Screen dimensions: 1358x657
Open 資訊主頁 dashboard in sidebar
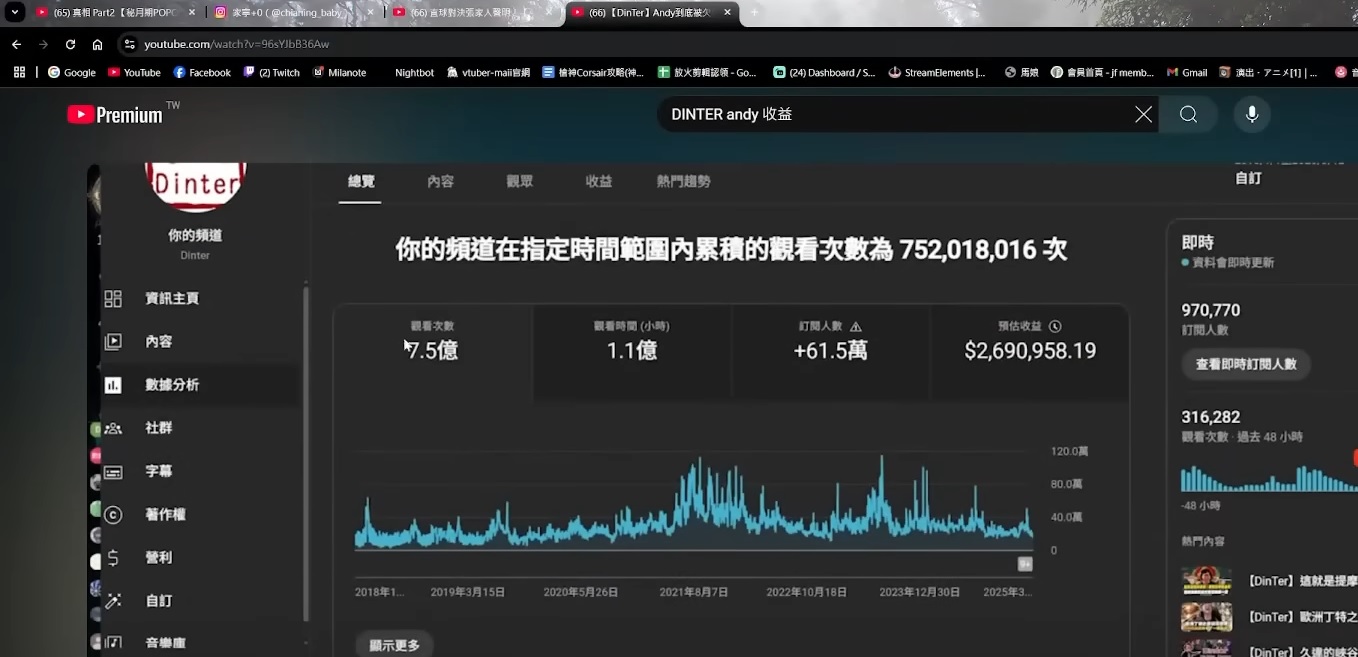pos(171,299)
